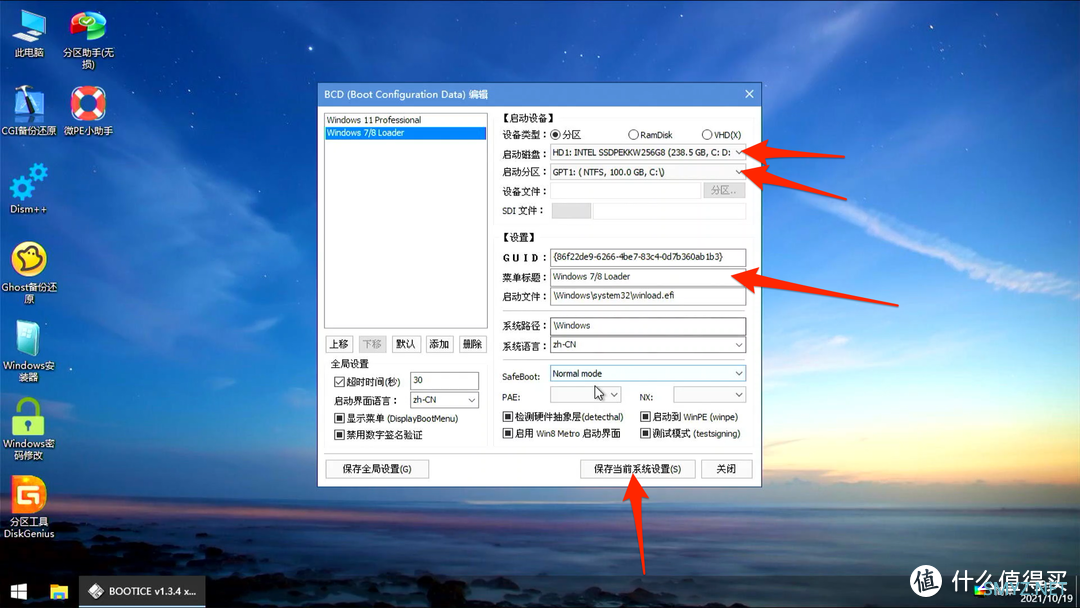1080x608 pixels.
Task: Focus the 系统路径 \Windows field
Action: point(647,326)
